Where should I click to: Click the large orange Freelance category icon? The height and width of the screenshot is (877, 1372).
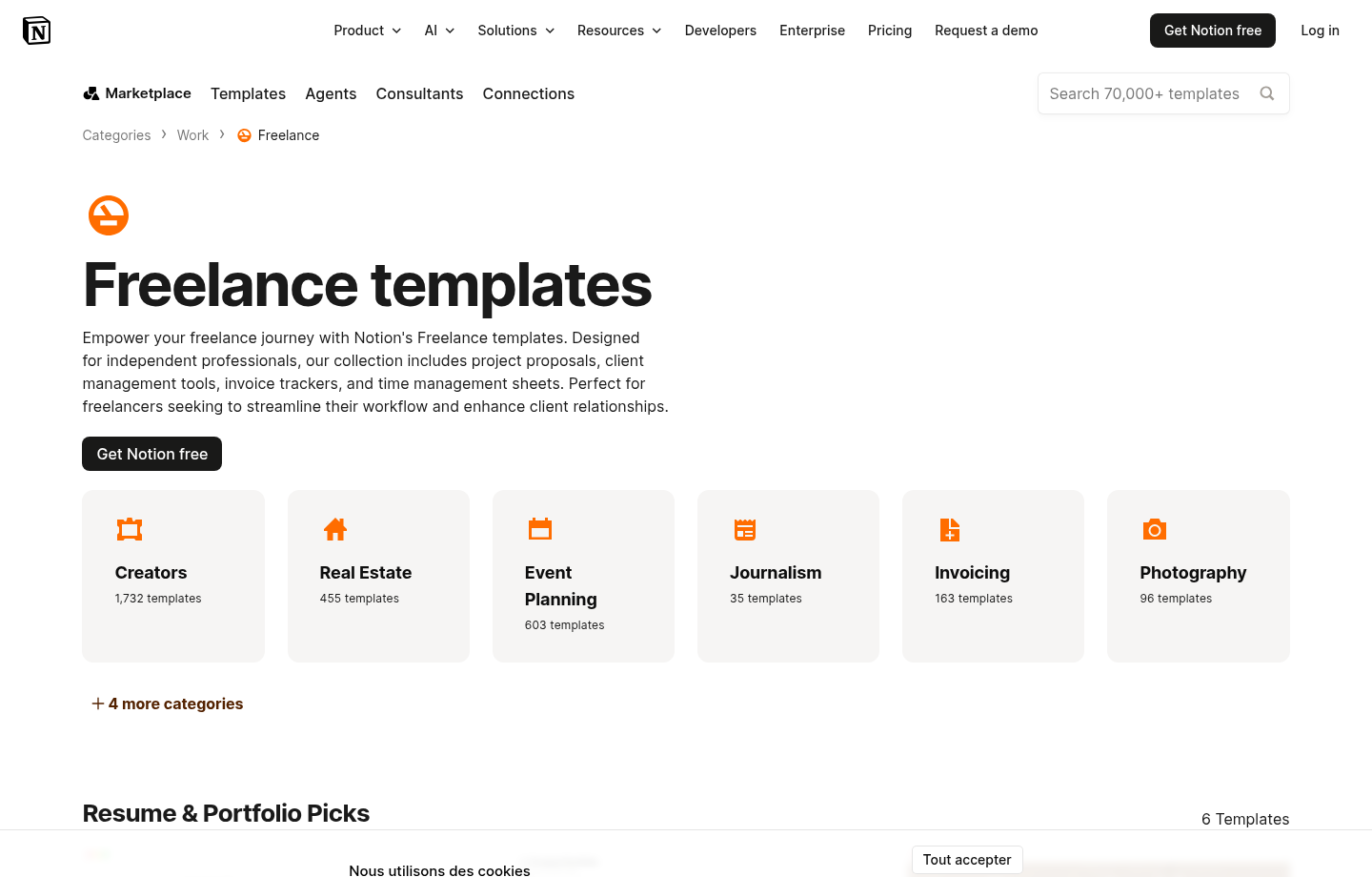pos(109,215)
